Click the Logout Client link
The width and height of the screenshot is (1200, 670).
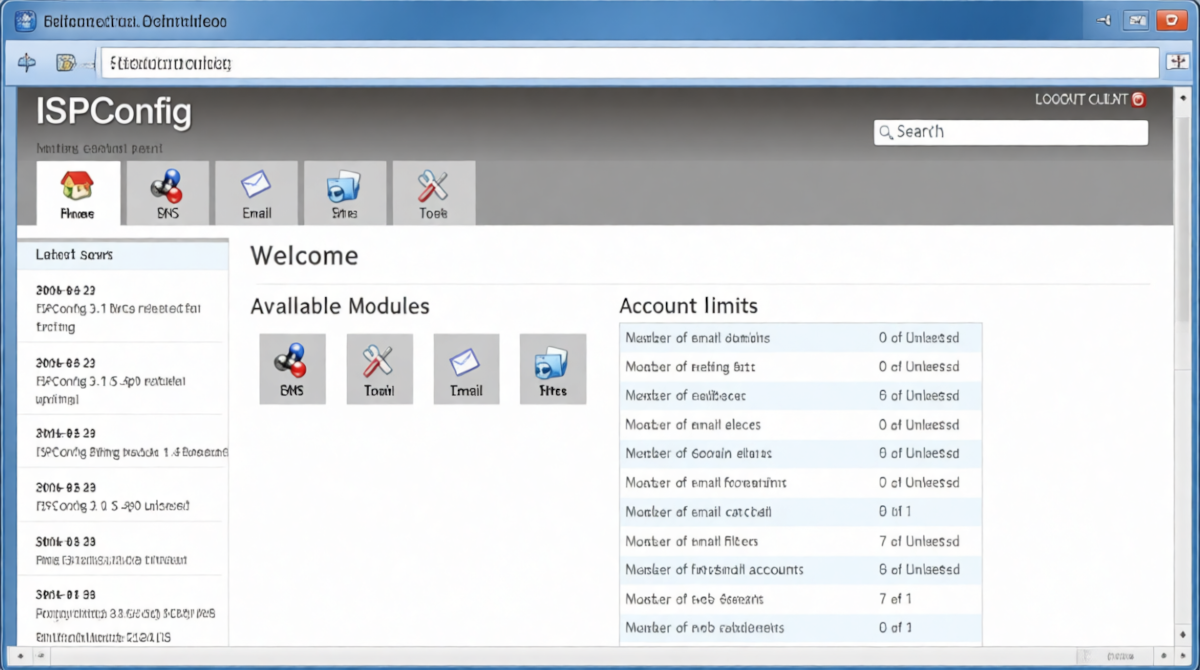point(1080,99)
